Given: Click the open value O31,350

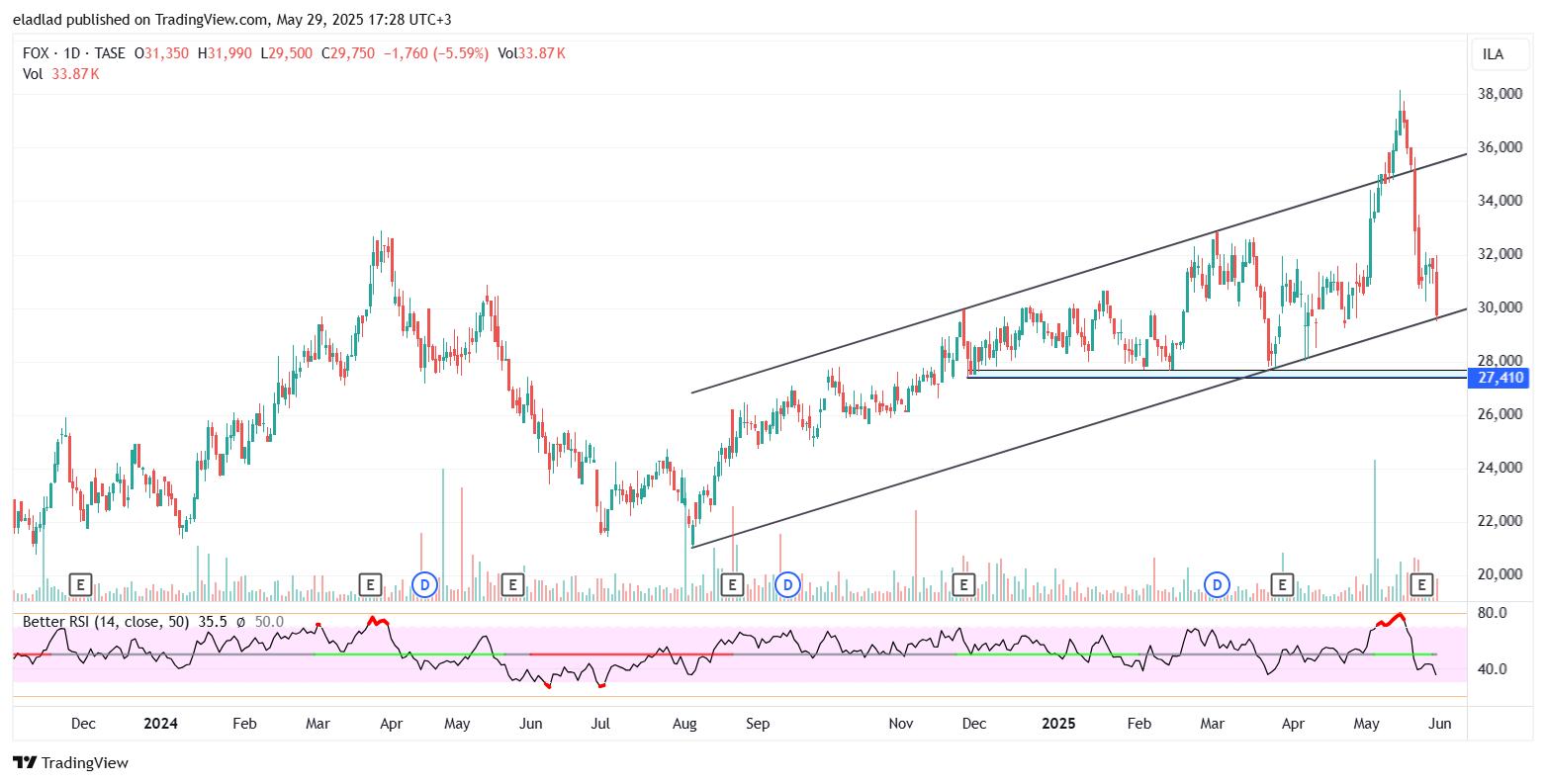Looking at the screenshot, I should tap(162, 53).
